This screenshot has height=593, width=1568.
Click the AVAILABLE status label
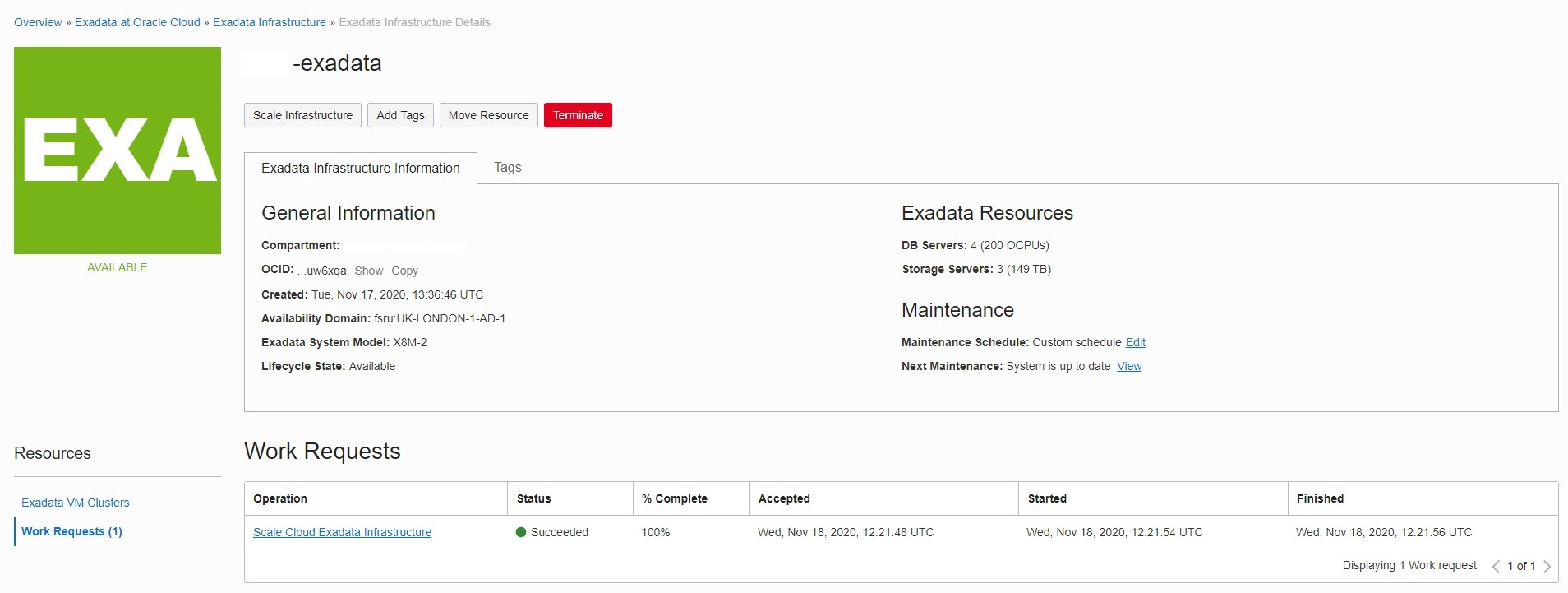pyautogui.click(x=118, y=267)
